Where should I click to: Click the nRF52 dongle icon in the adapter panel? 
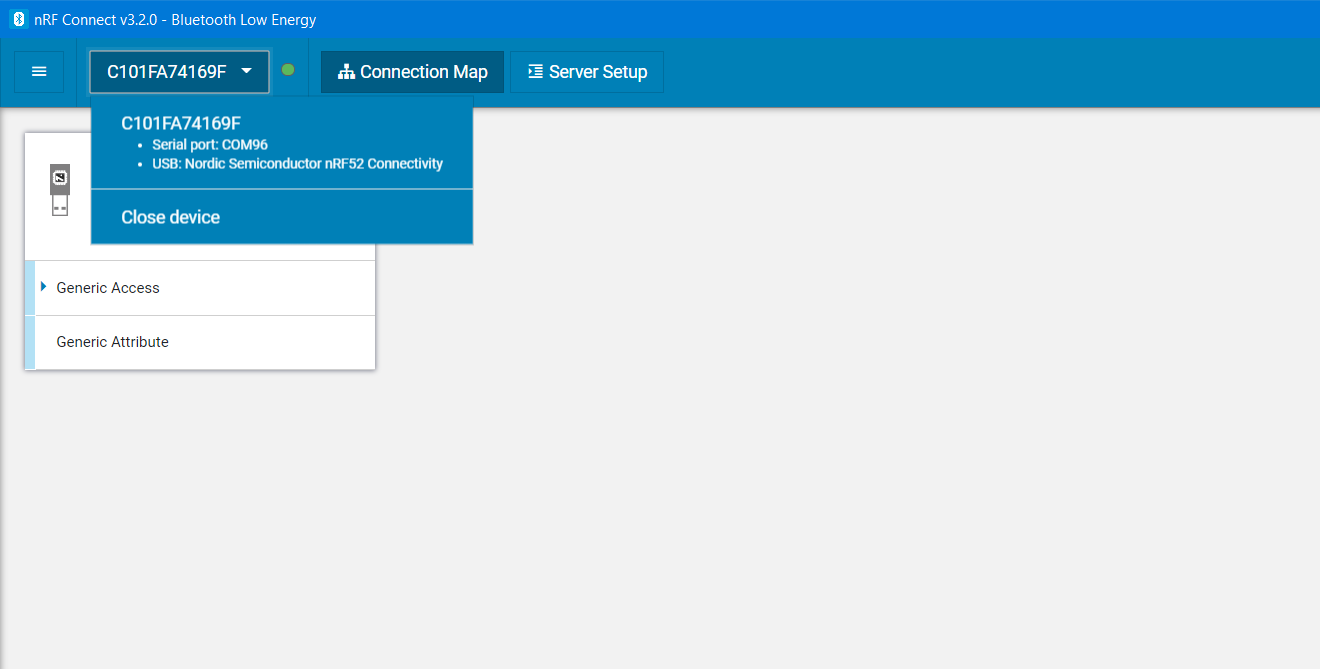tap(59, 190)
